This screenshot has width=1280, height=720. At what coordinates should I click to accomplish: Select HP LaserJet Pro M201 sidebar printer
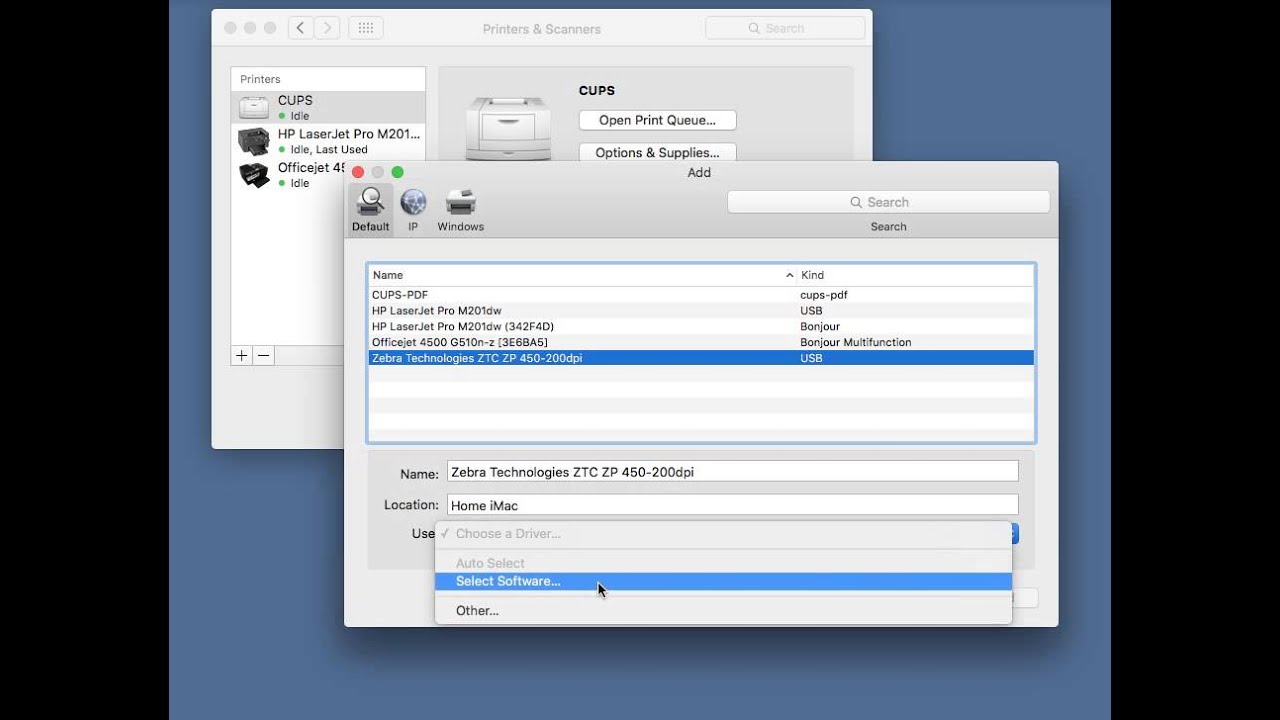click(328, 141)
